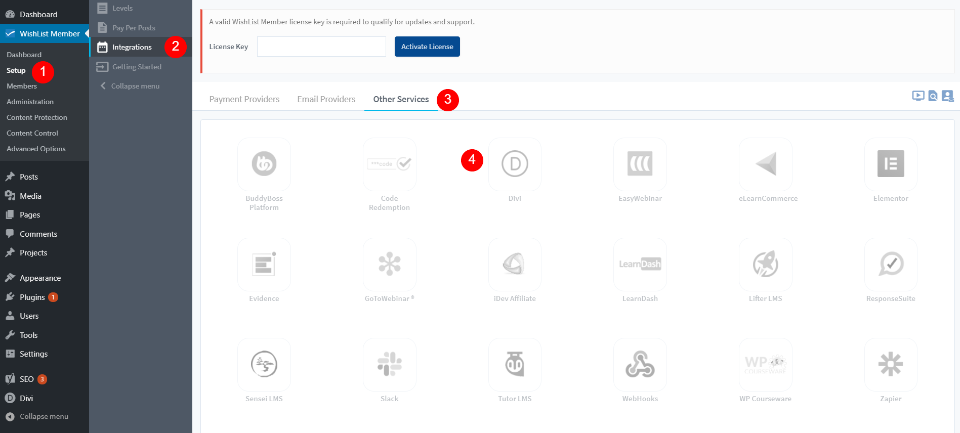Viewport: 960px width, 433px height.
Task: Open the Other Services tab
Action: coord(400,99)
